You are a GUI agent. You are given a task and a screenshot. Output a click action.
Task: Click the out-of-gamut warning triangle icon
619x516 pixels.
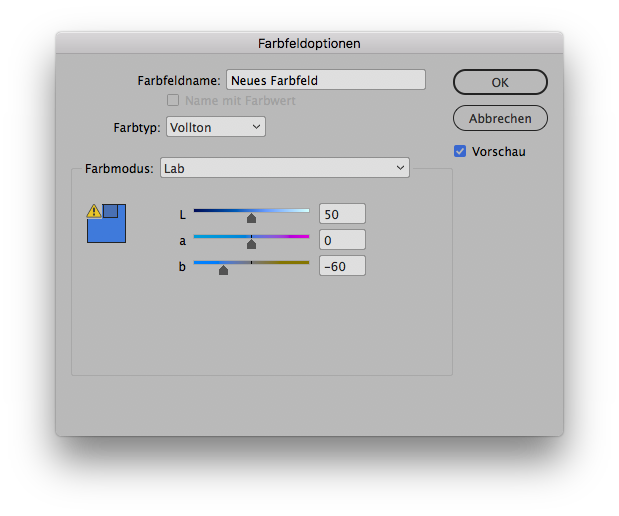click(94, 211)
